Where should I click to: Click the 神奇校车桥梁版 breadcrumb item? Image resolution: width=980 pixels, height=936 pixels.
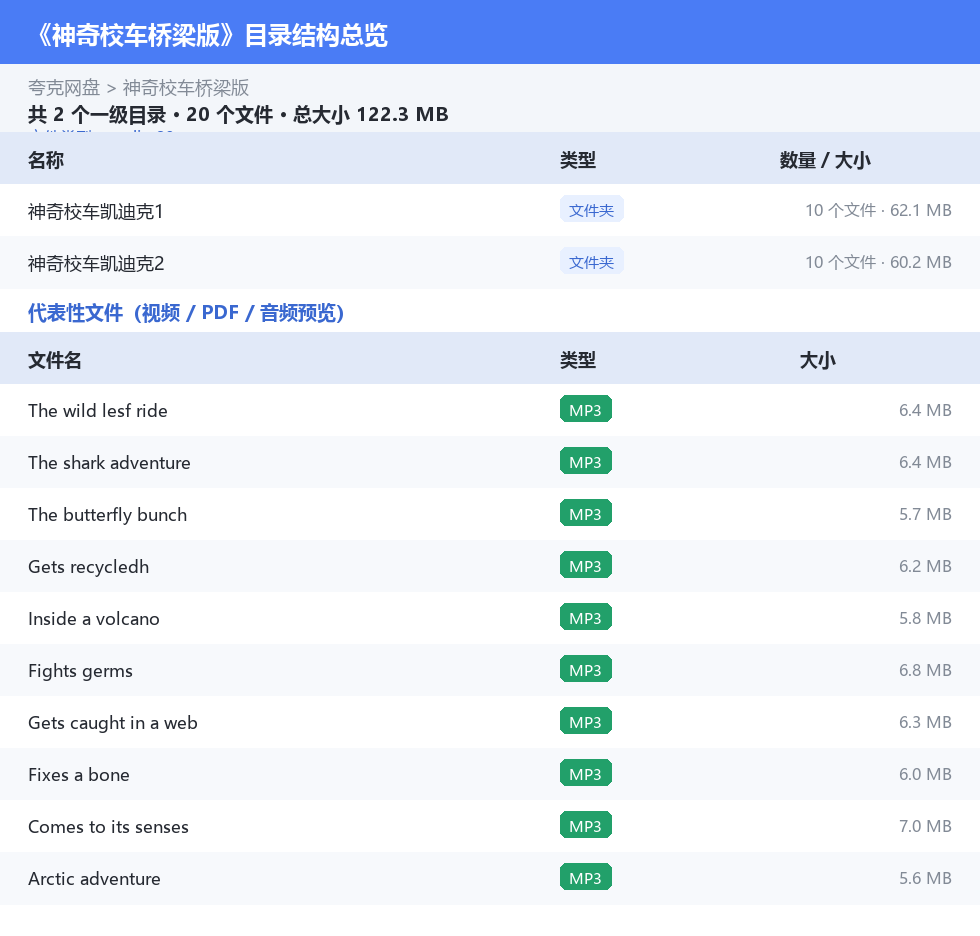click(x=186, y=88)
